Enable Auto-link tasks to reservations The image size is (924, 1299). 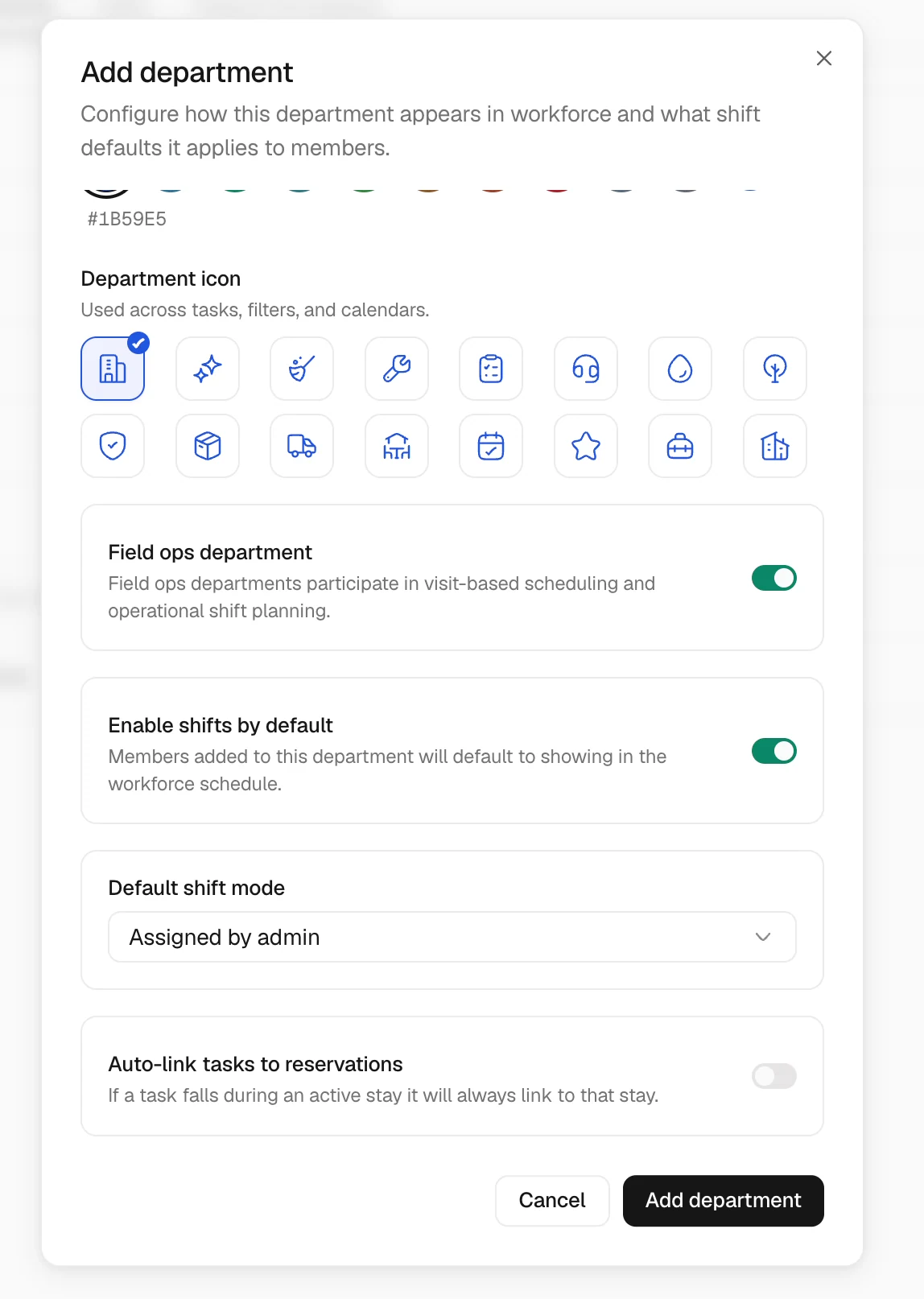click(x=774, y=1076)
